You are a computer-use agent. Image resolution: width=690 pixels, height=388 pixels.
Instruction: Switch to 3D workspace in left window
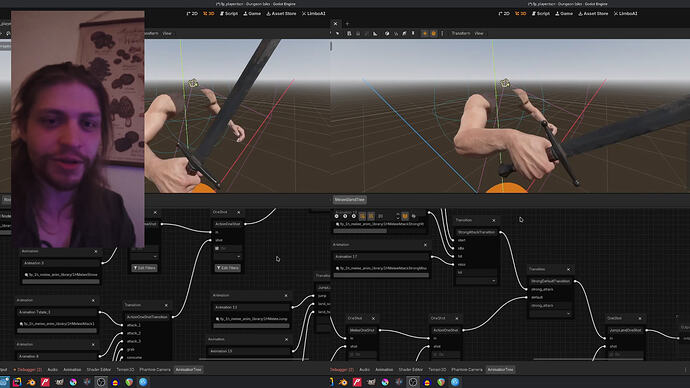point(209,14)
